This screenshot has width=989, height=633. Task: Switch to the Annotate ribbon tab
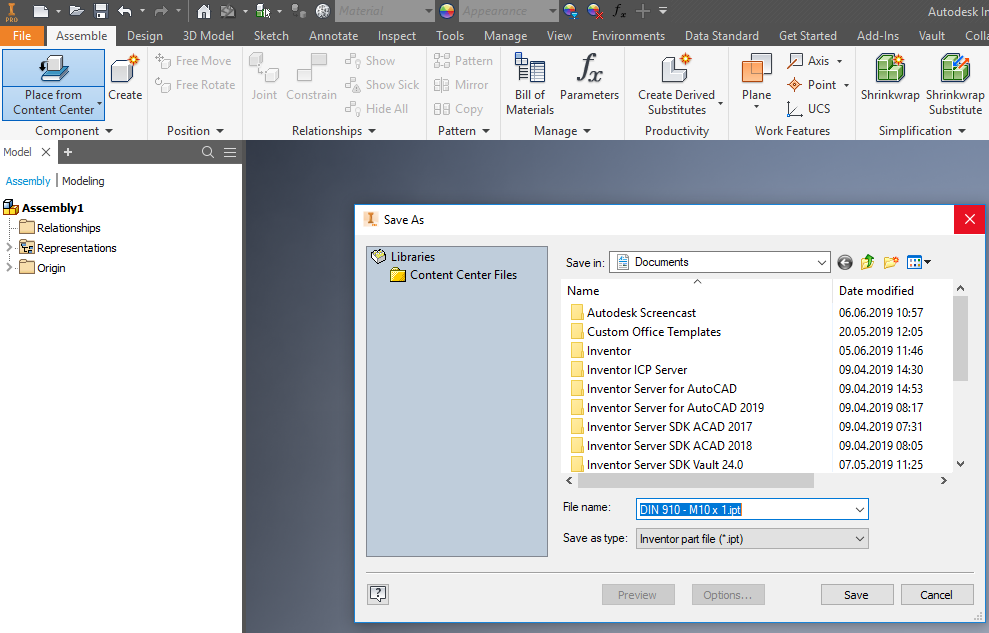333,35
